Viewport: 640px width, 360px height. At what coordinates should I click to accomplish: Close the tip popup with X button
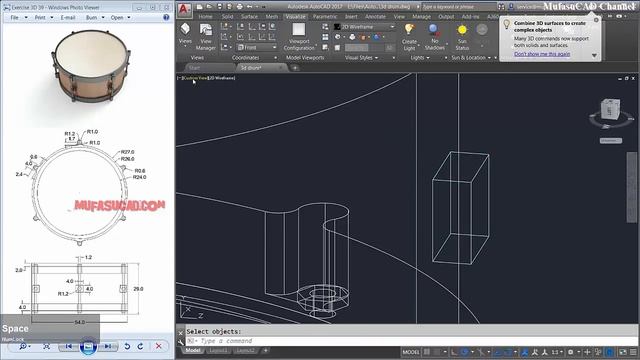tap(596, 20)
